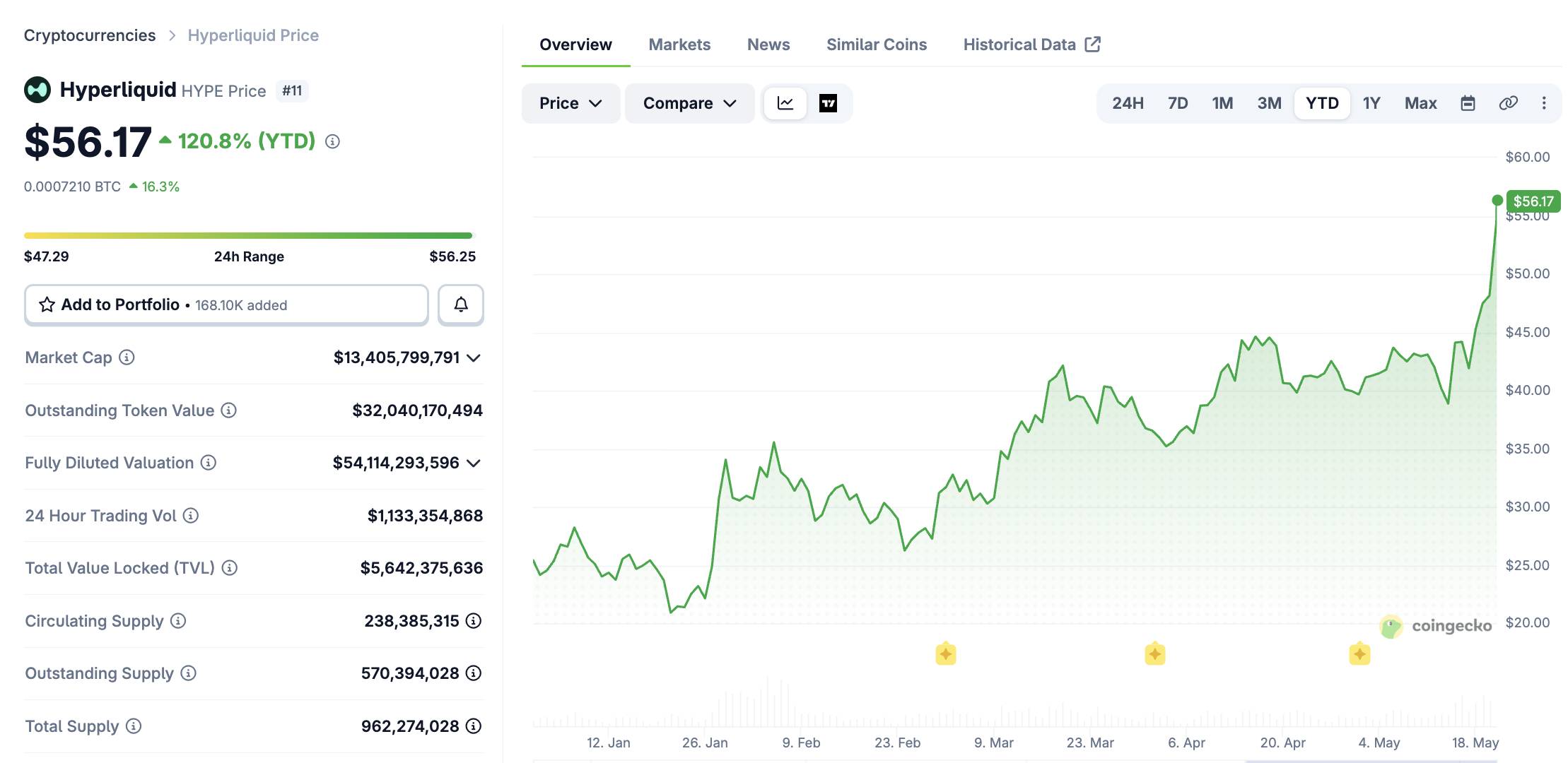Show Outstanding Token Value info tooltip
Screen dimensions: 1568x763
[228, 410]
